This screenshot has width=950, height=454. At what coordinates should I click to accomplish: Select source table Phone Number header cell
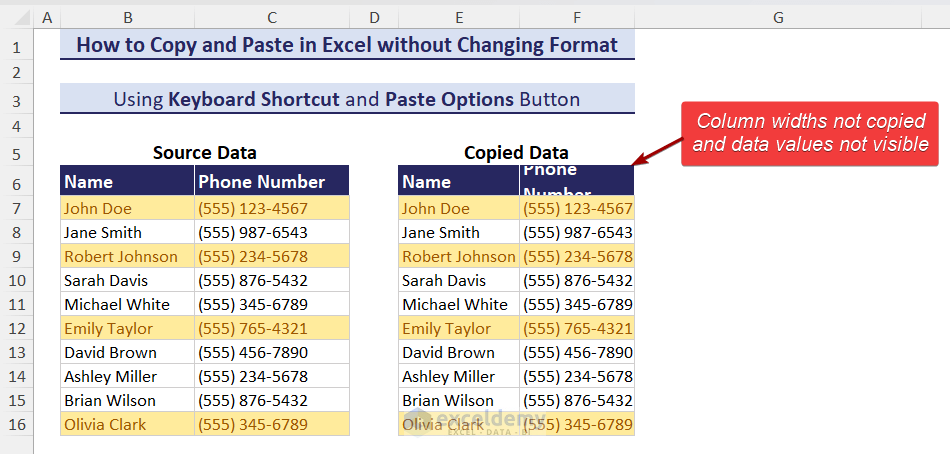[272, 181]
